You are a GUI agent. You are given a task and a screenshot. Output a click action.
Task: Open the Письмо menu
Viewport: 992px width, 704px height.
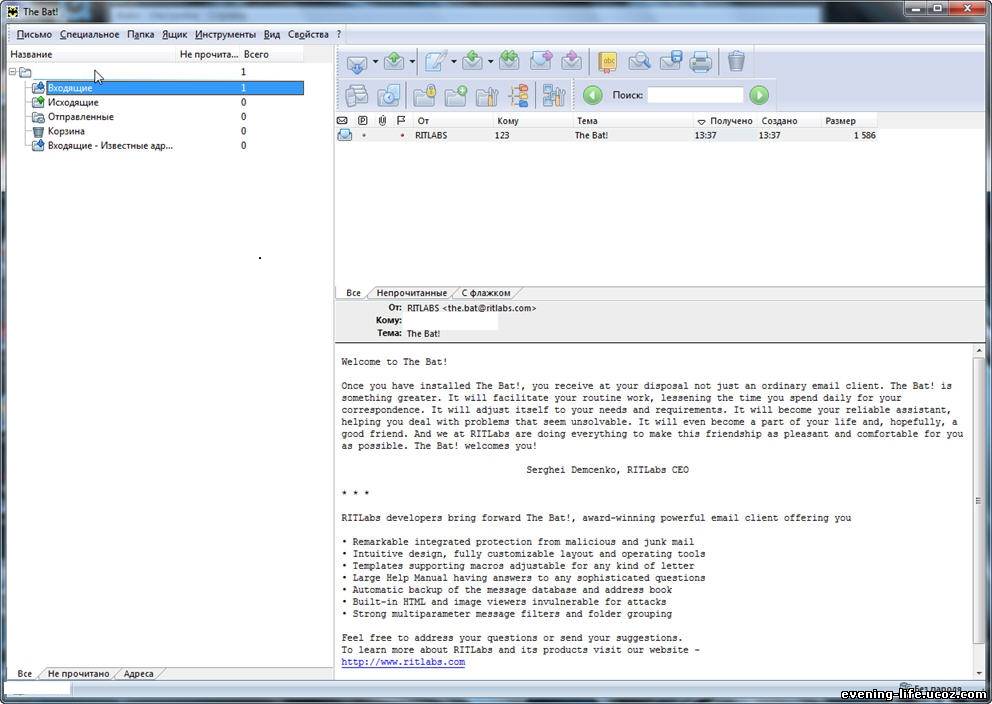pyautogui.click(x=34, y=34)
